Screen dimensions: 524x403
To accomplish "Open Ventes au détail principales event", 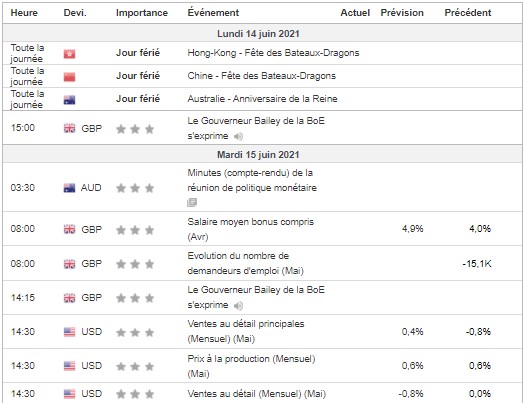I will coord(246,331).
